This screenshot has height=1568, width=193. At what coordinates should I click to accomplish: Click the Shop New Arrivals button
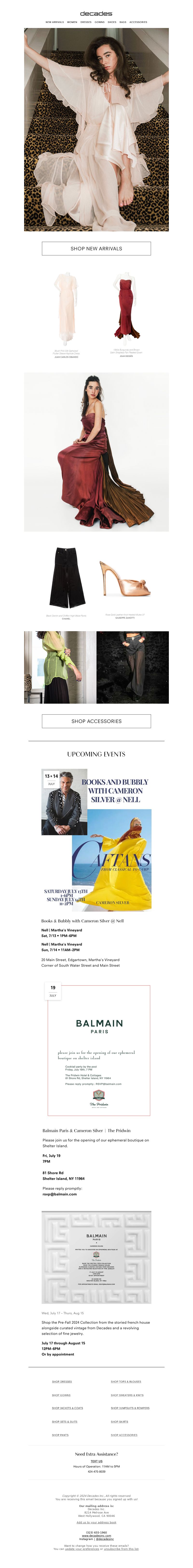(96, 248)
